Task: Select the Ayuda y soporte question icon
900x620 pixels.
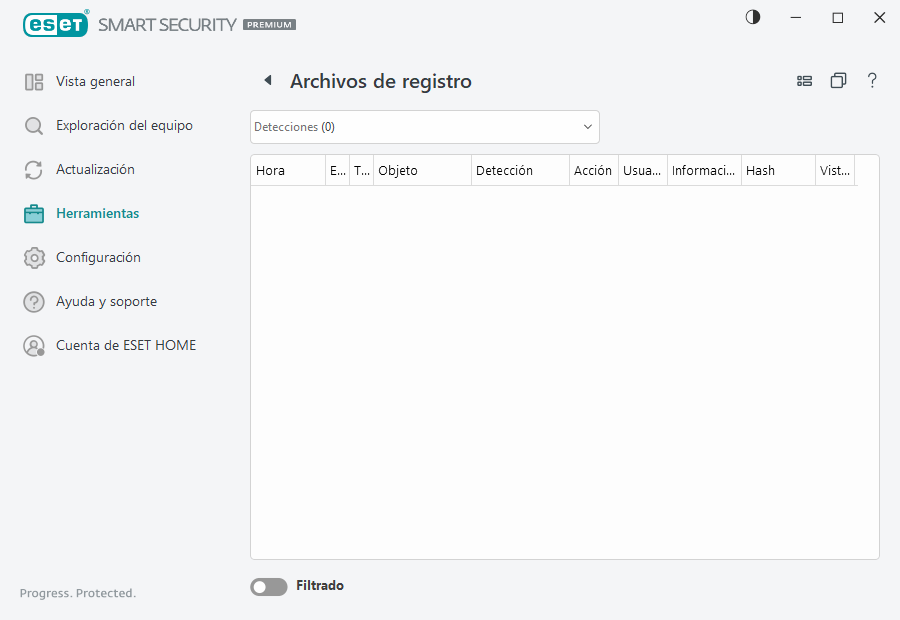Action: [35, 301]
